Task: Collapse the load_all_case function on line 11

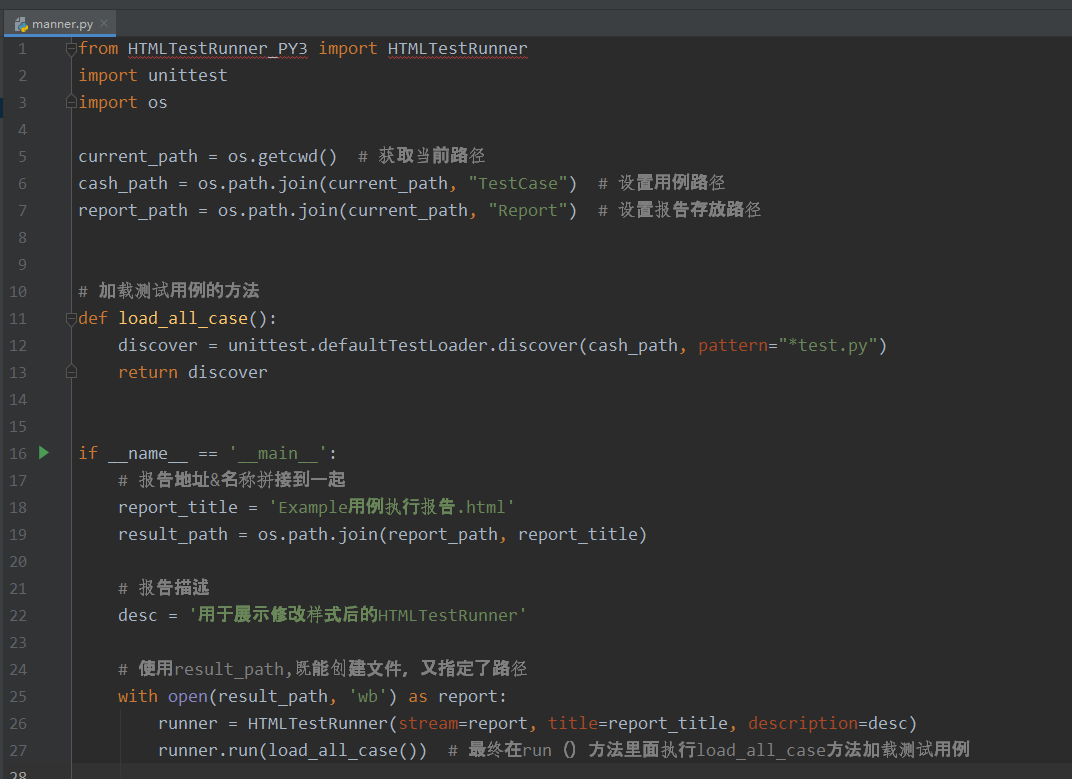Action: click(x=71, y=318)
